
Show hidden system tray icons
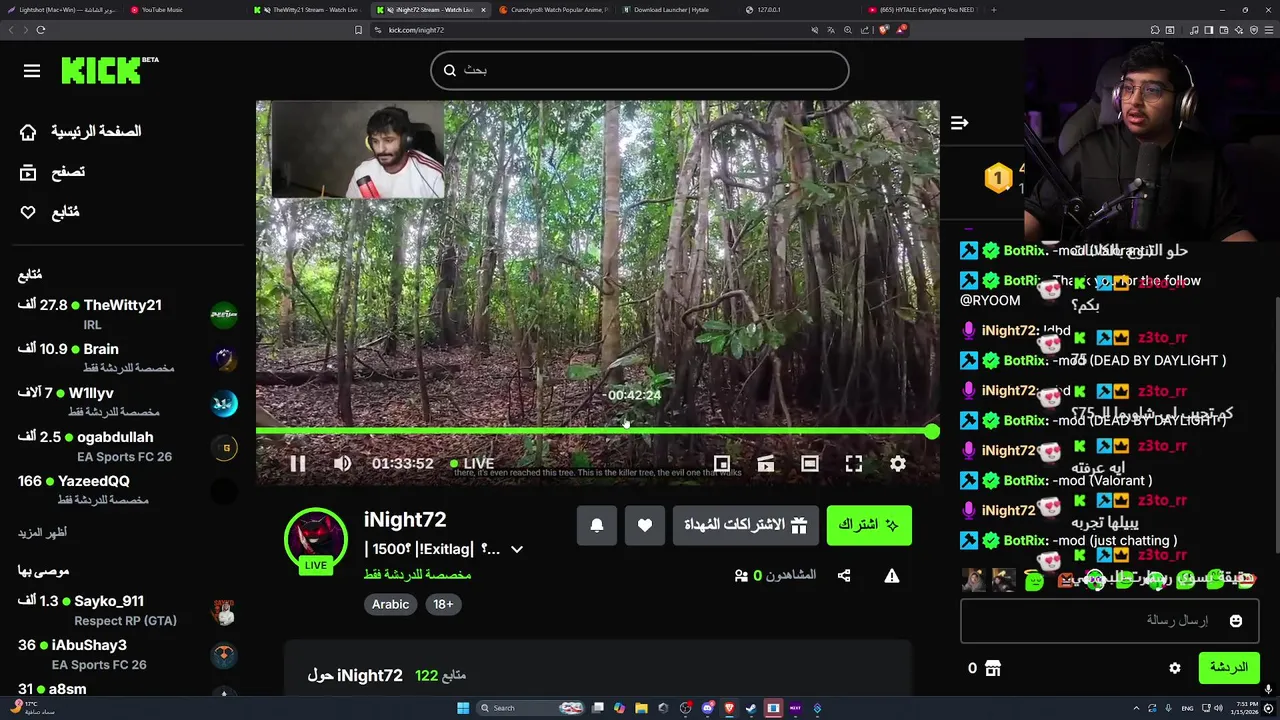click(x=1136, y=708)
